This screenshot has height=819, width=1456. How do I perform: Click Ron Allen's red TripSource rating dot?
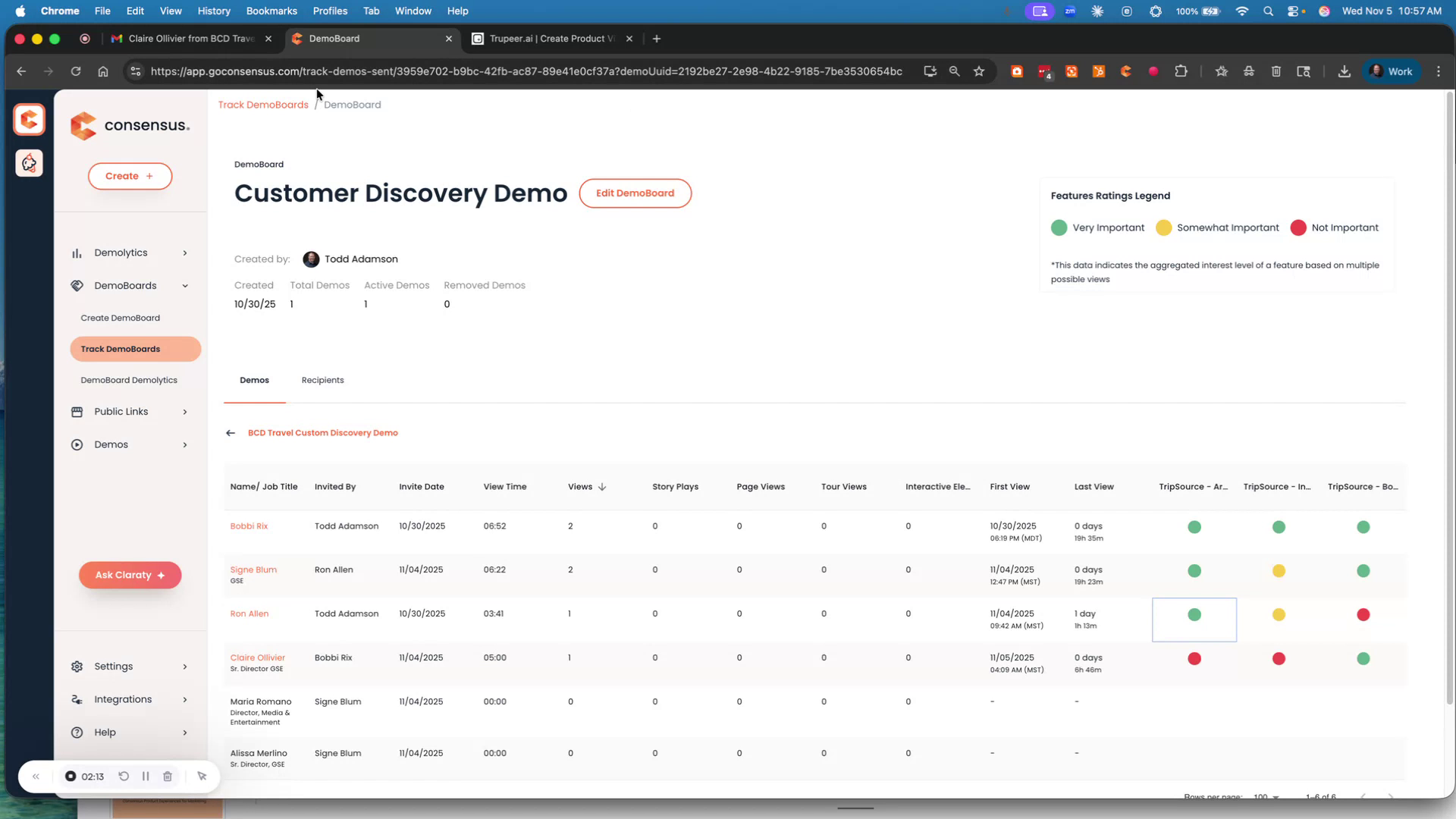tap(1363, 615)
